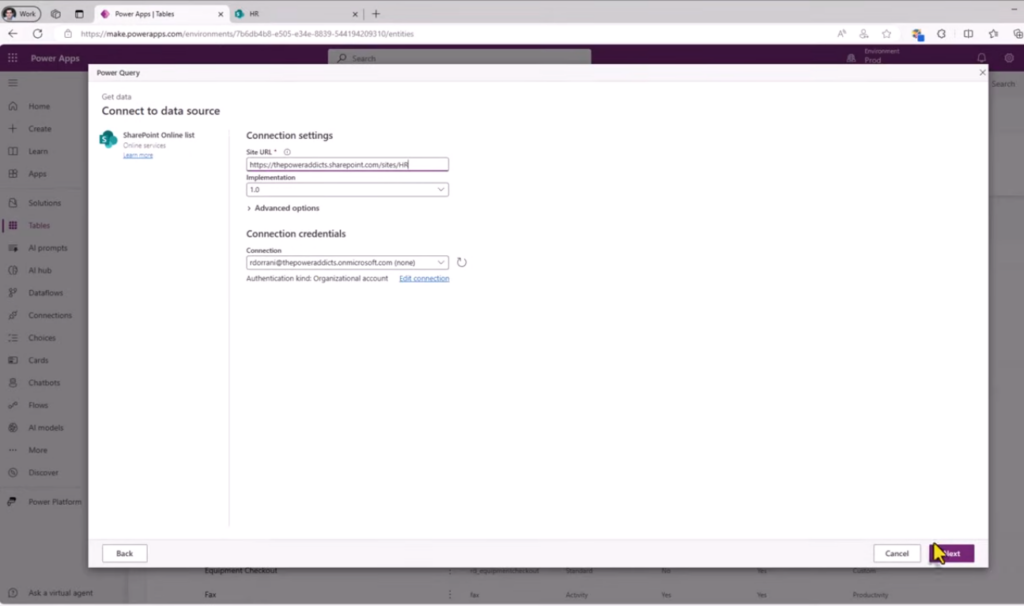Select the Power Apps | Tables browser tab
The width and height of the screenshot is (1024, 606).
point(162,14)
